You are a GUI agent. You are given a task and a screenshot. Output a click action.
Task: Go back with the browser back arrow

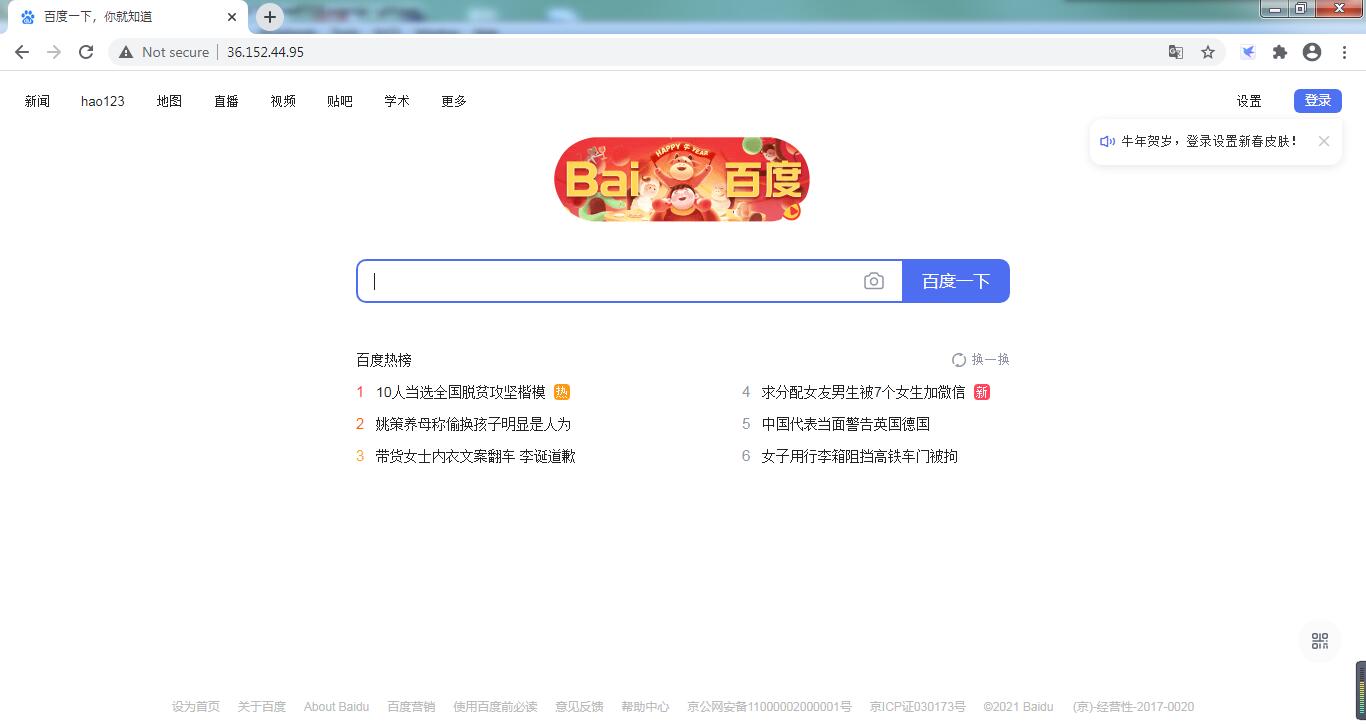coord(22,52)
